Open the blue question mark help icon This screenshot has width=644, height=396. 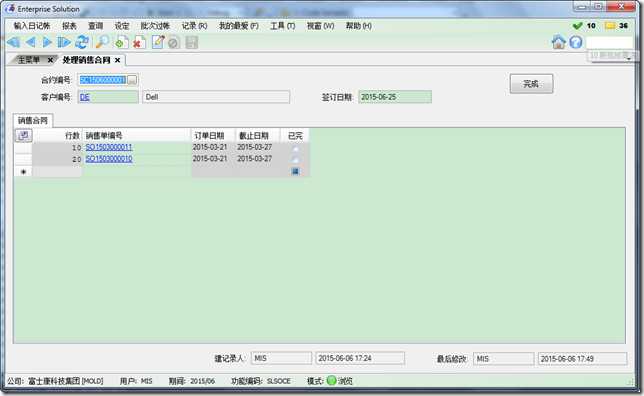pos(576,42)
